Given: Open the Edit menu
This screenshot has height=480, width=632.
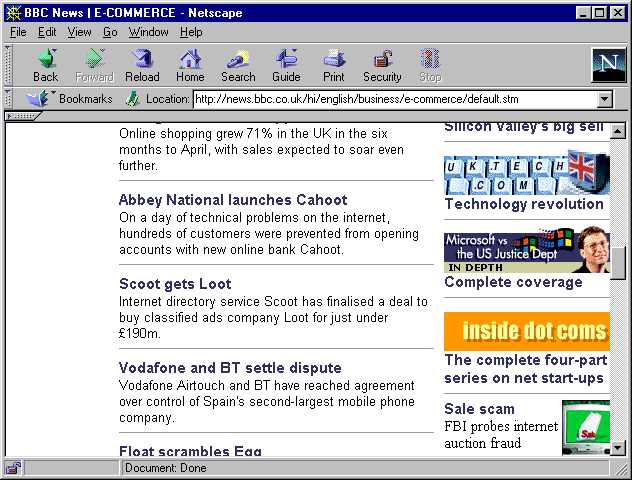Looking at the screenshot, I should coord(47,32).
